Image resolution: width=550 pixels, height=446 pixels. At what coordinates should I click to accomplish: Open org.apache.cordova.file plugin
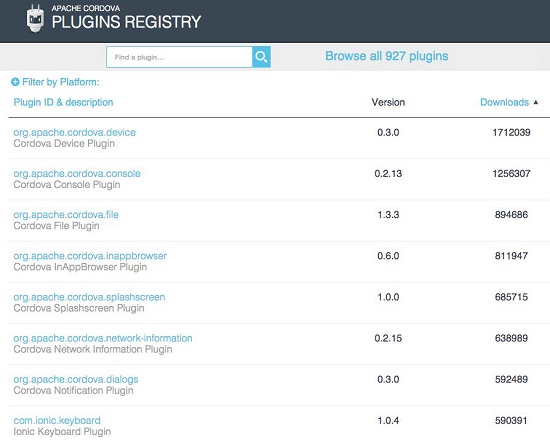pyautogui.click(x=66, y=215)
